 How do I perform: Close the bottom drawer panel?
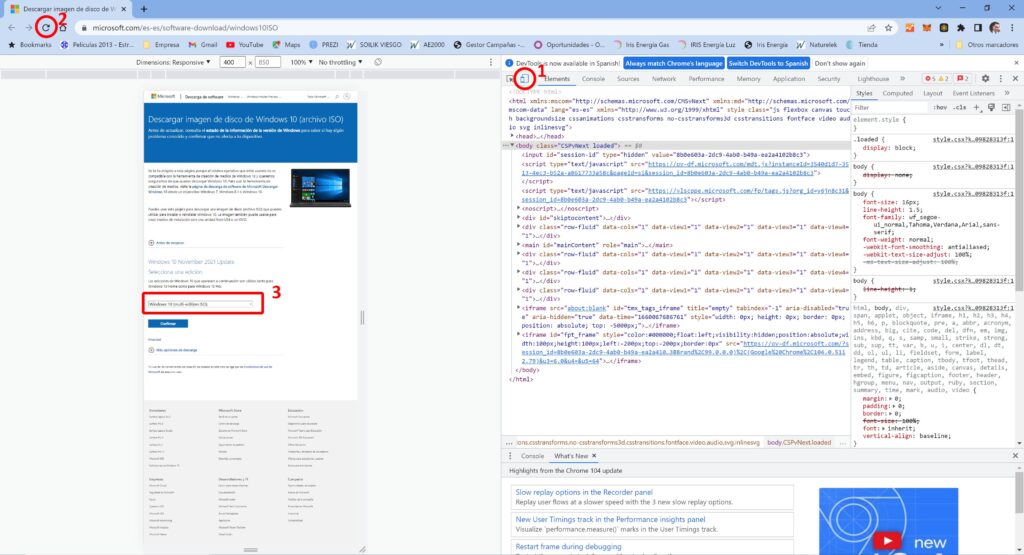click(1015, 456)
